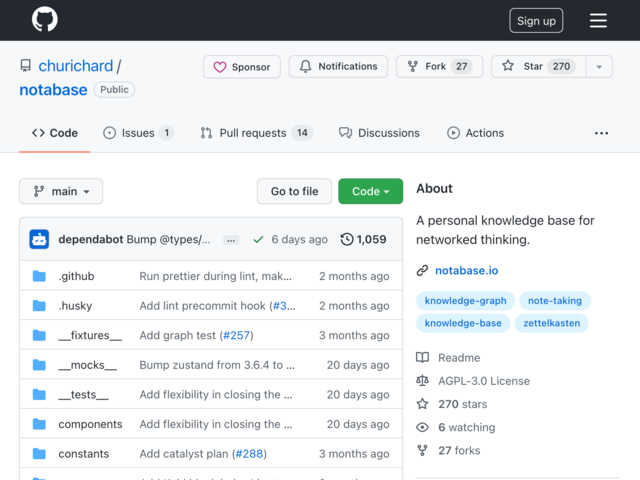This screenshot has width=640, height=480.
Task: Open the Readme link
Action: pyautogui.click(x=459, y=358)
